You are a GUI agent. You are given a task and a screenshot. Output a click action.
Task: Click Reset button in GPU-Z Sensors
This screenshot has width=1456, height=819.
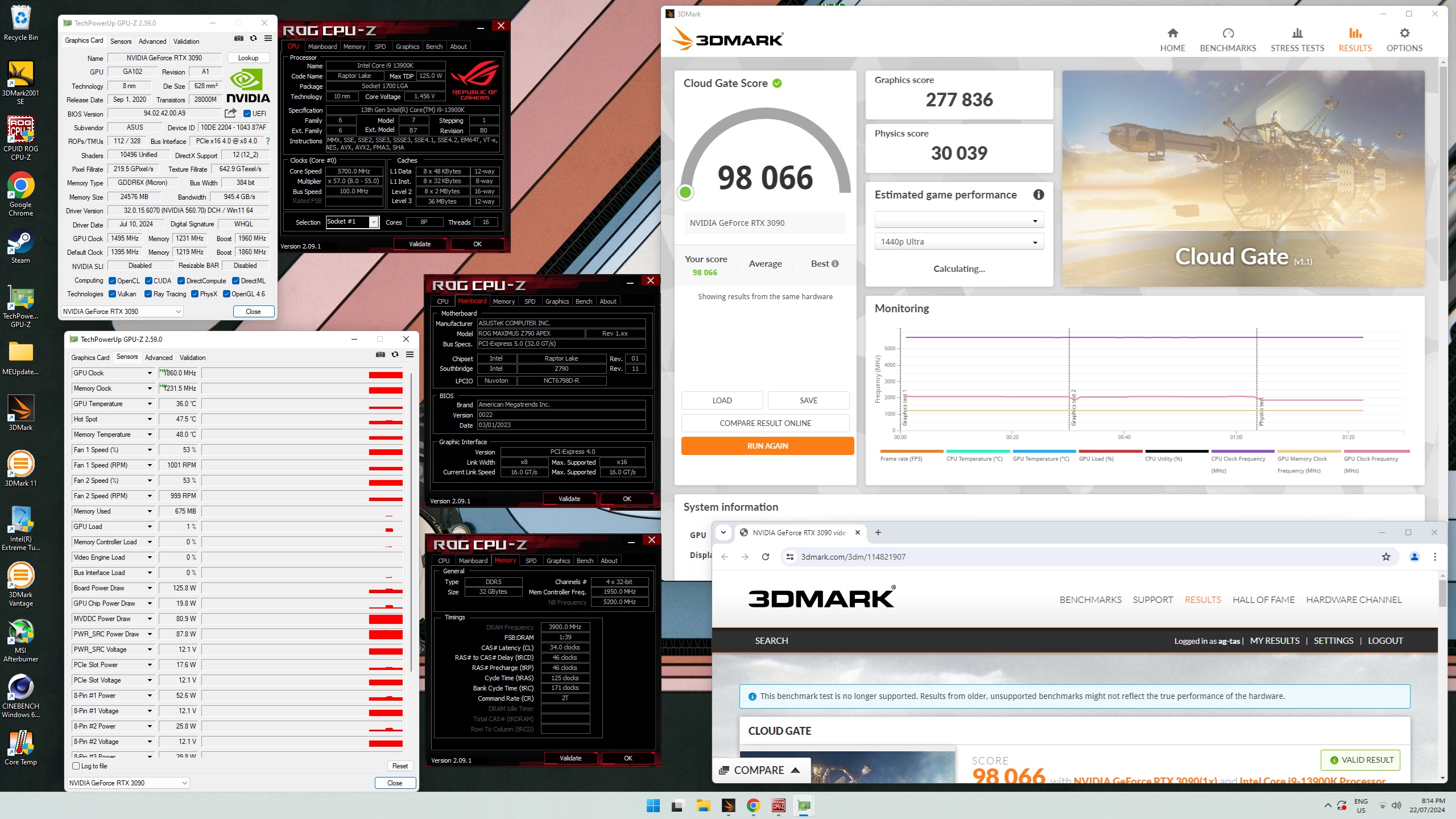coord(400,766)
